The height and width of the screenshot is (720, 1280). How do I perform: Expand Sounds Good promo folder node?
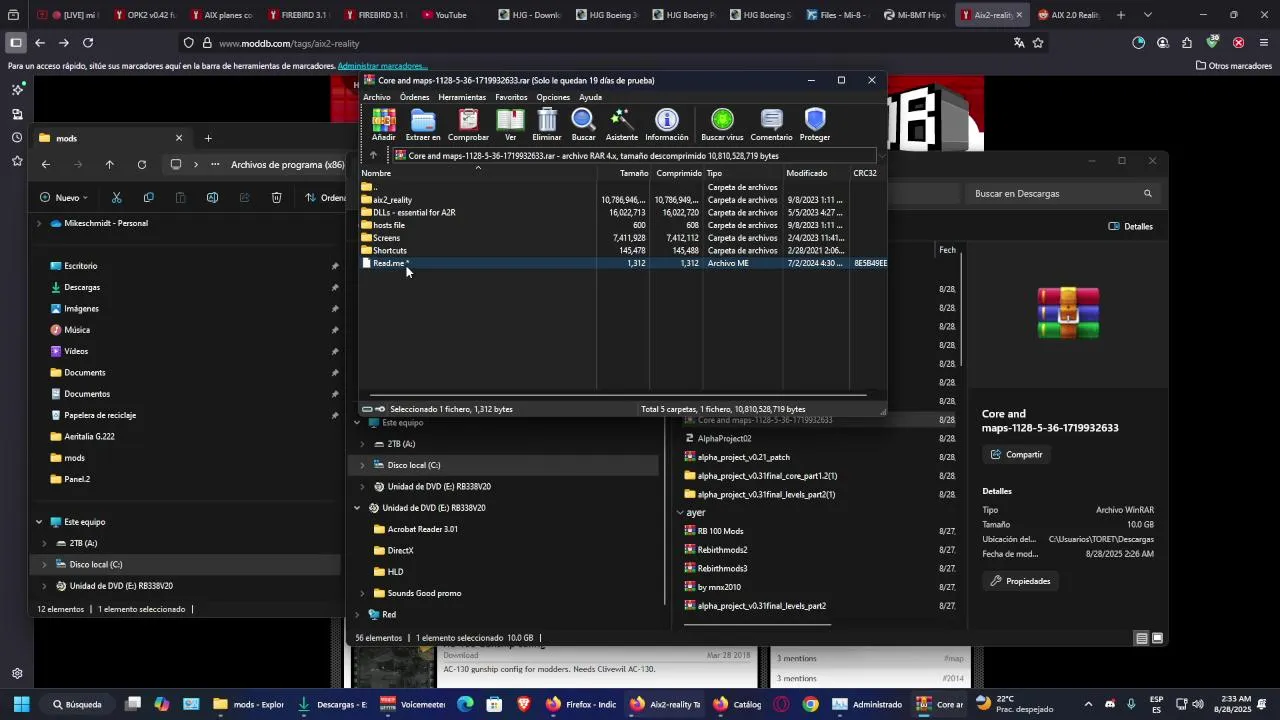[x=362, y=593]
